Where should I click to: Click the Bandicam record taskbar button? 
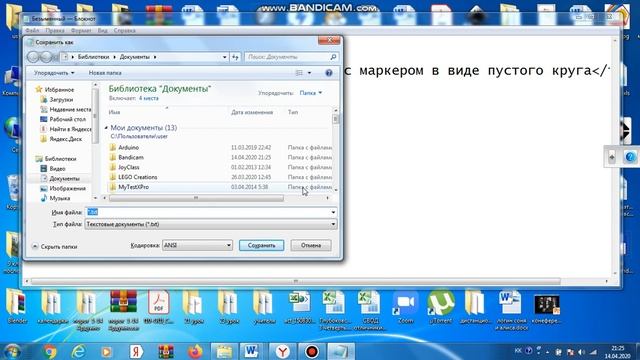[312, 351]
